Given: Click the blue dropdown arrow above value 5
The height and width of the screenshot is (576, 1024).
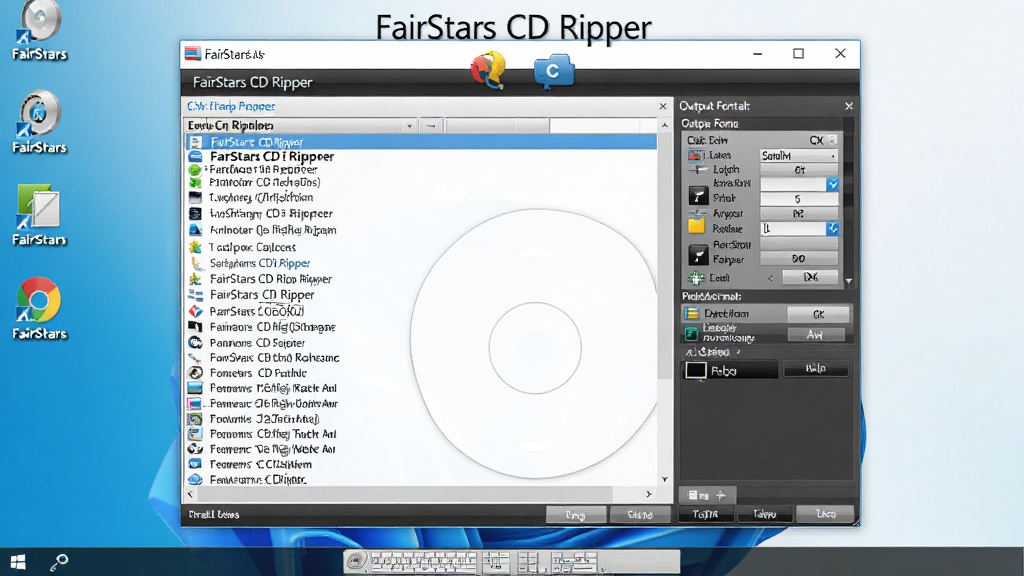Looking at the screenshot, I should [832, 184].
